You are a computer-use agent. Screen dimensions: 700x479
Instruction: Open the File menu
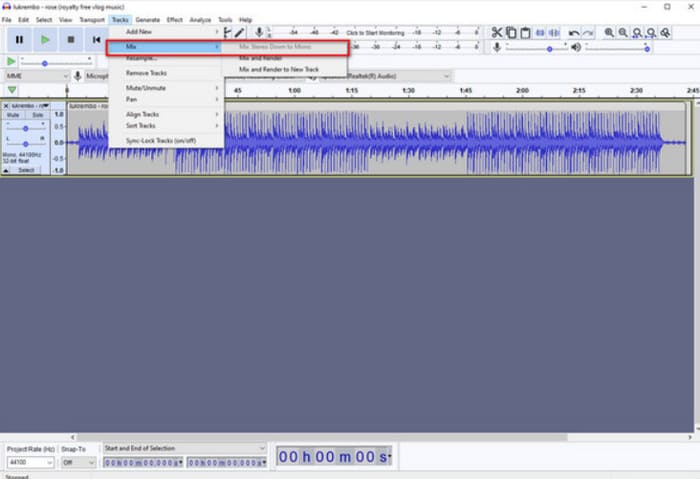[x=6, y=20]
